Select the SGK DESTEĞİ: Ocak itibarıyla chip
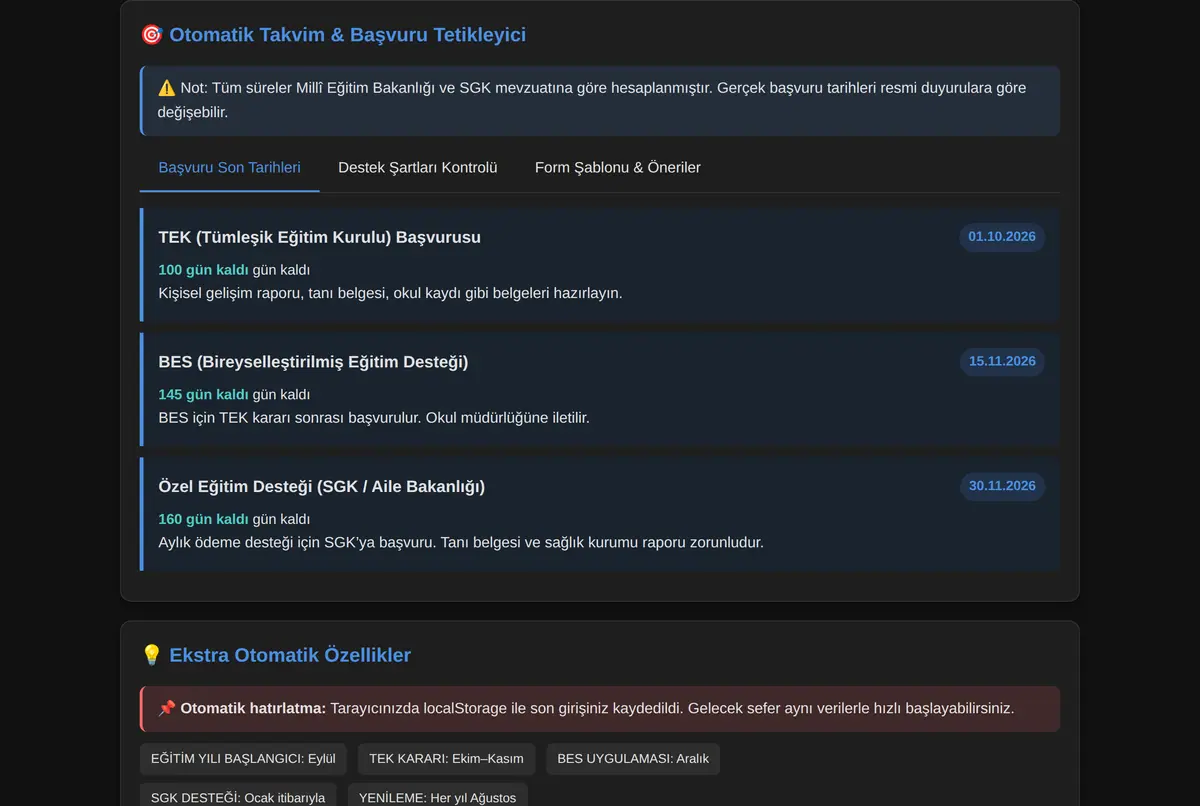1200x806 pixels. tap(238, 796)
